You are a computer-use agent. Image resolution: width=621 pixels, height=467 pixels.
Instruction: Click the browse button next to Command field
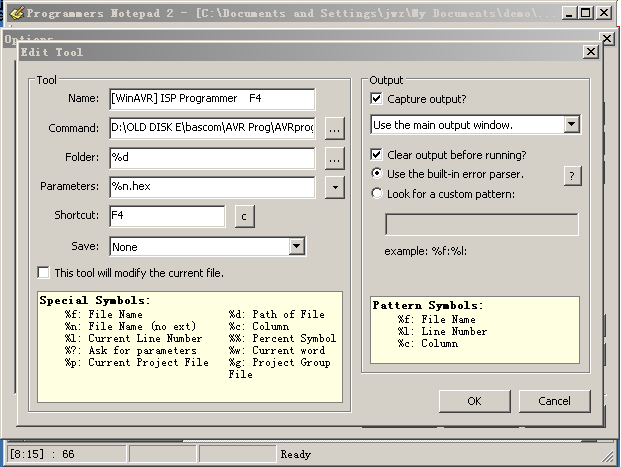pos(335,128)
